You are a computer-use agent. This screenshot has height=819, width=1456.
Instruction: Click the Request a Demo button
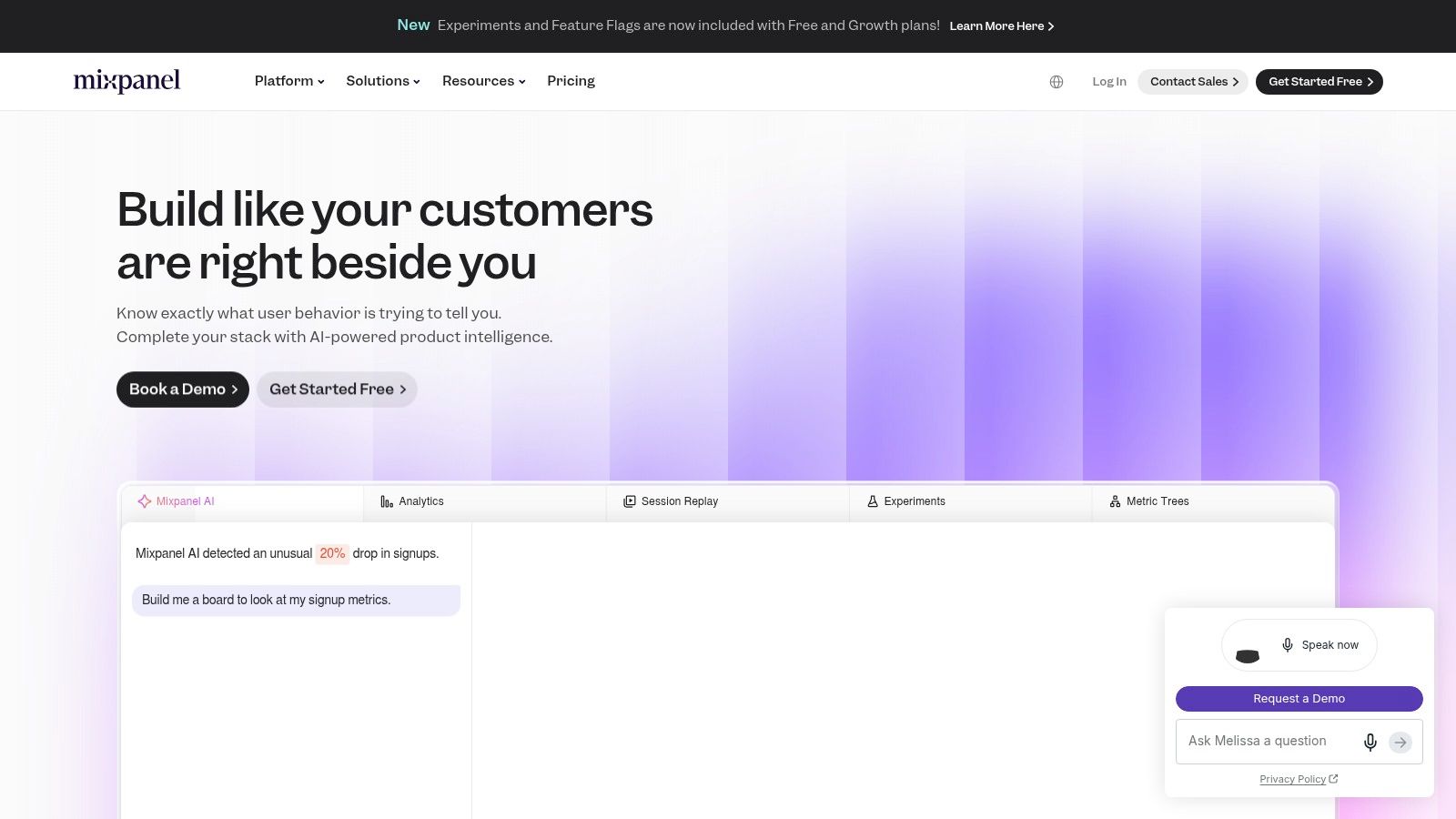(x=1299, y=699)
